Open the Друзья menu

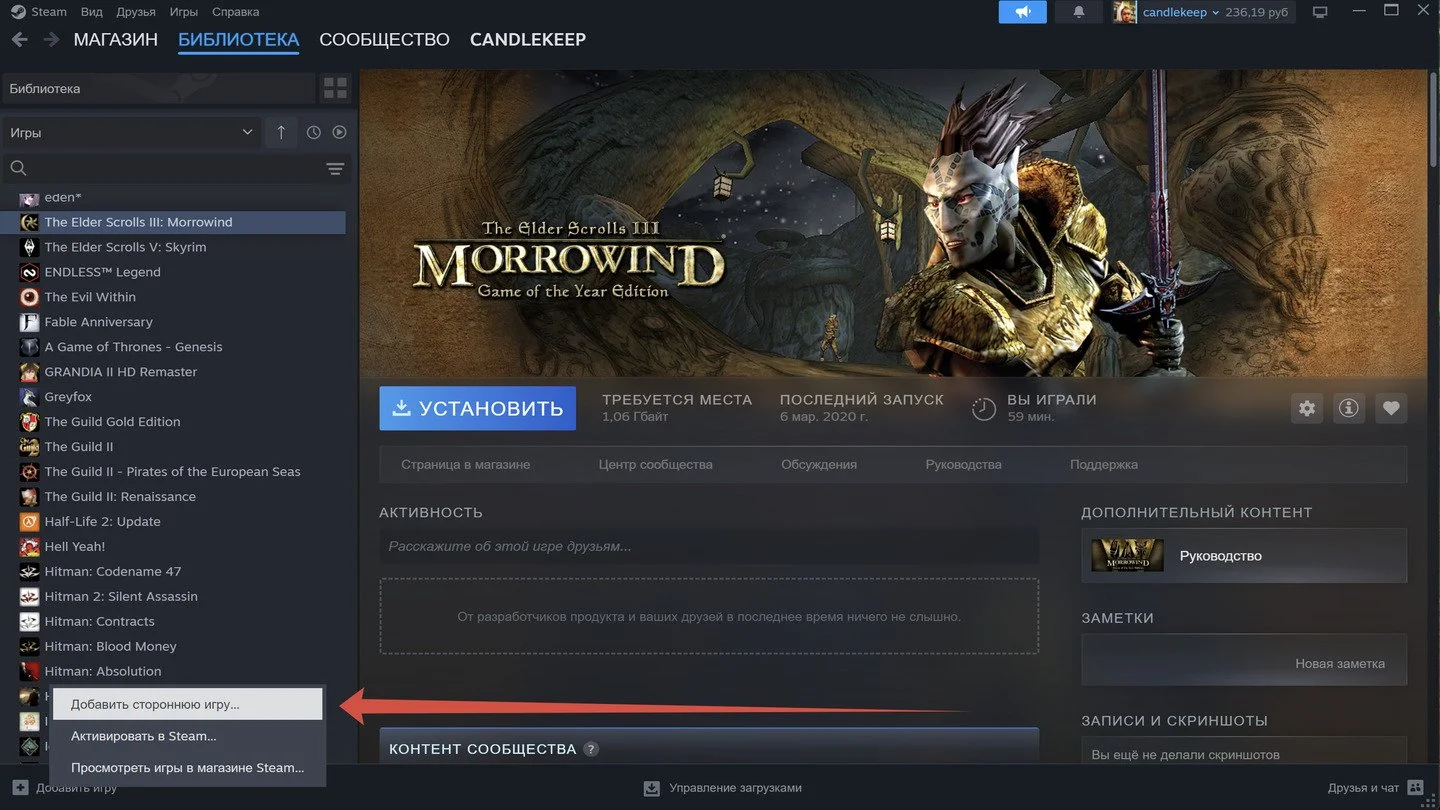(137, 12)
